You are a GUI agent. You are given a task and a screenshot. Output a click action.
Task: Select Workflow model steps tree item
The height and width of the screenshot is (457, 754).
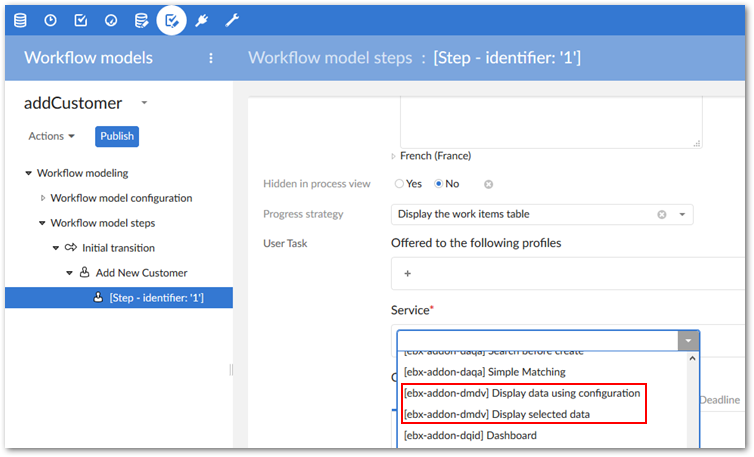[103, 223]
